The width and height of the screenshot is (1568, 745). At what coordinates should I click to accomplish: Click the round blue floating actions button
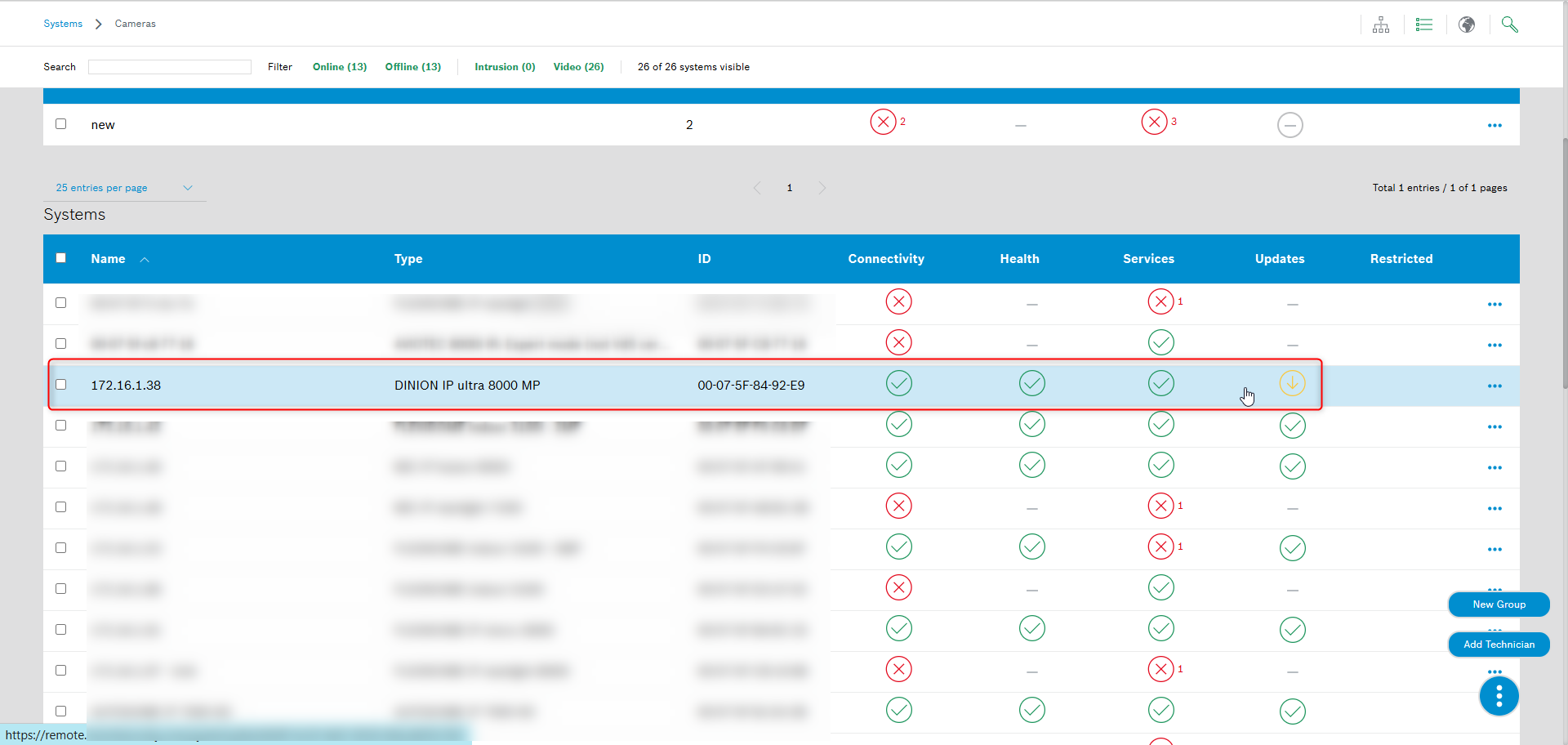point(1499,696)
